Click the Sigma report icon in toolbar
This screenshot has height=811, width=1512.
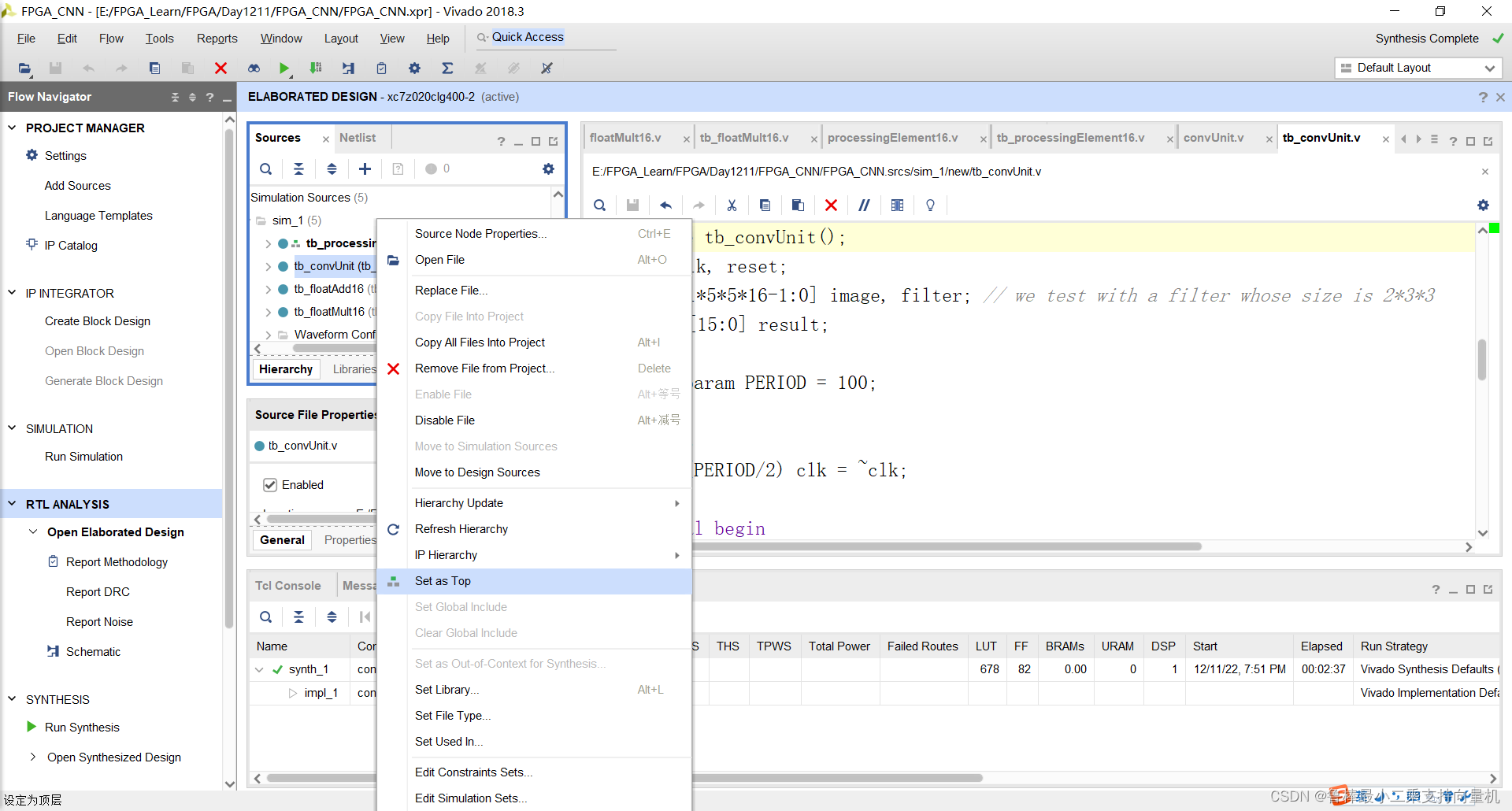point(447,69)
